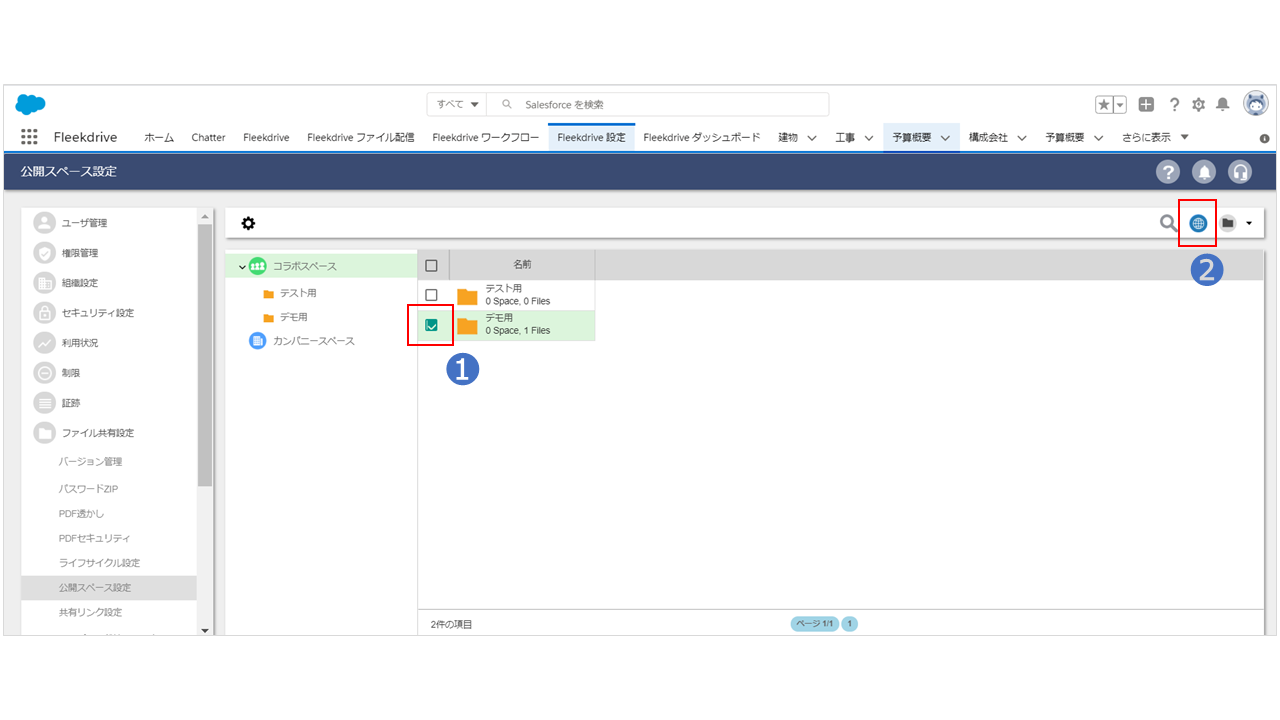Uncheck the デモ用 folder checkbox
The height and width of the screenshot is (720, 1280).
(432, 325)
